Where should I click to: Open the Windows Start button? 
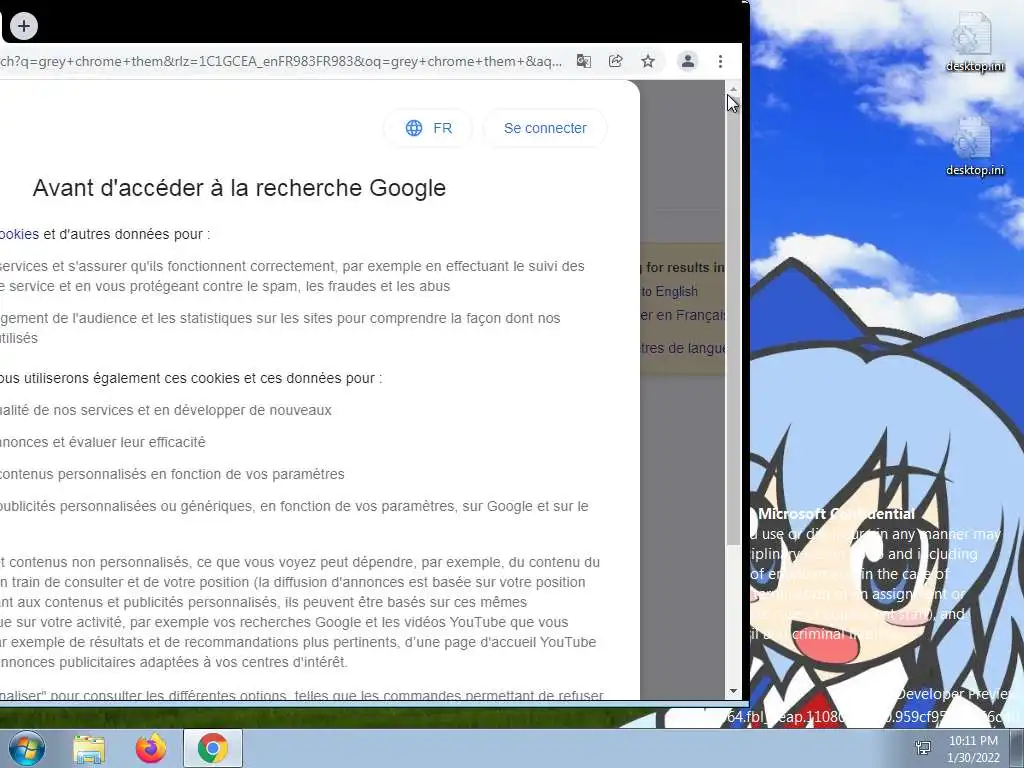[26, 748]
